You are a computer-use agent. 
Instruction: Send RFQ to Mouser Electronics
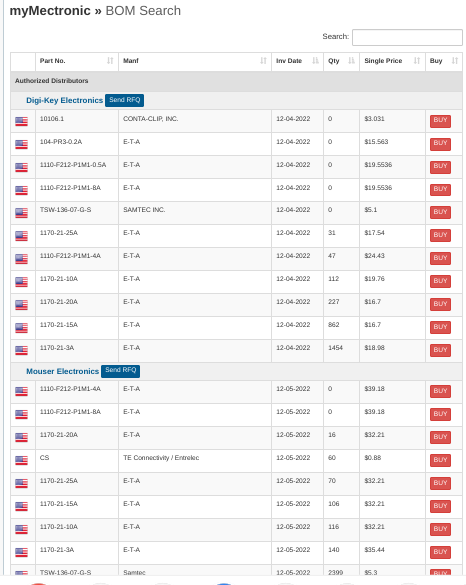(121, 370)
